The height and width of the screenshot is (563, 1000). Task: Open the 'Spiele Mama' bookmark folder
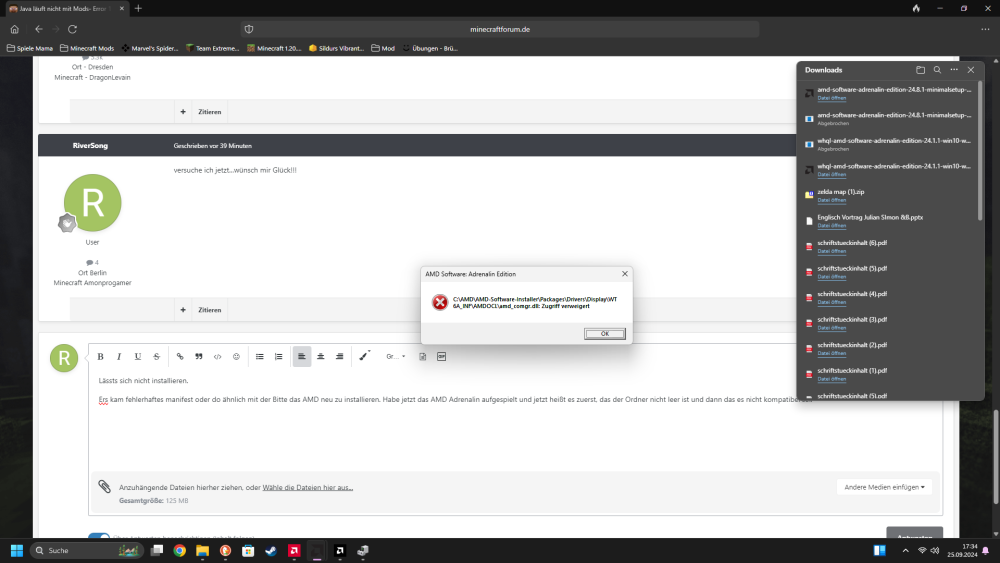click(x=29, y=48)
